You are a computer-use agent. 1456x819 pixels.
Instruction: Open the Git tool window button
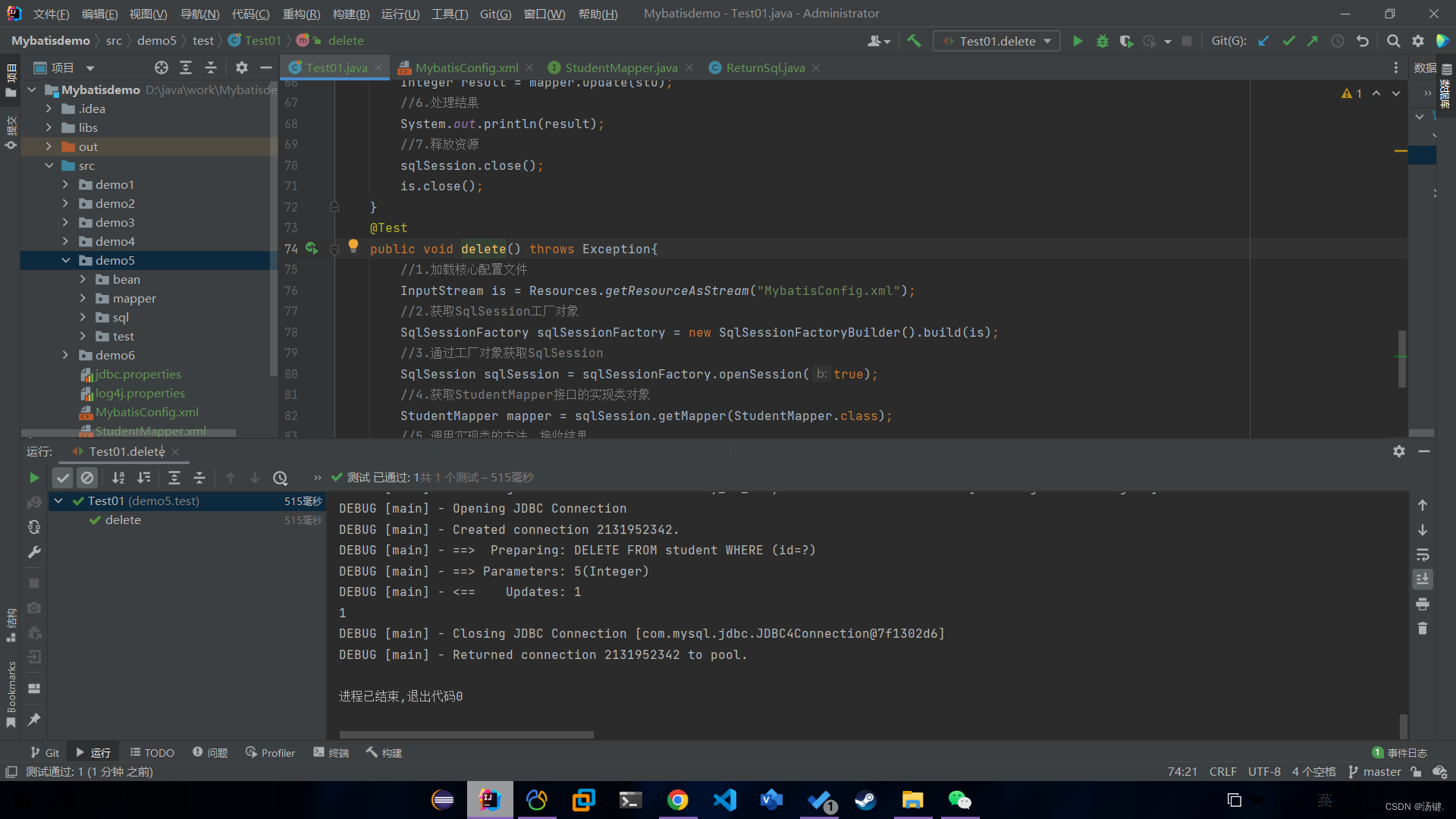[45, 752]
